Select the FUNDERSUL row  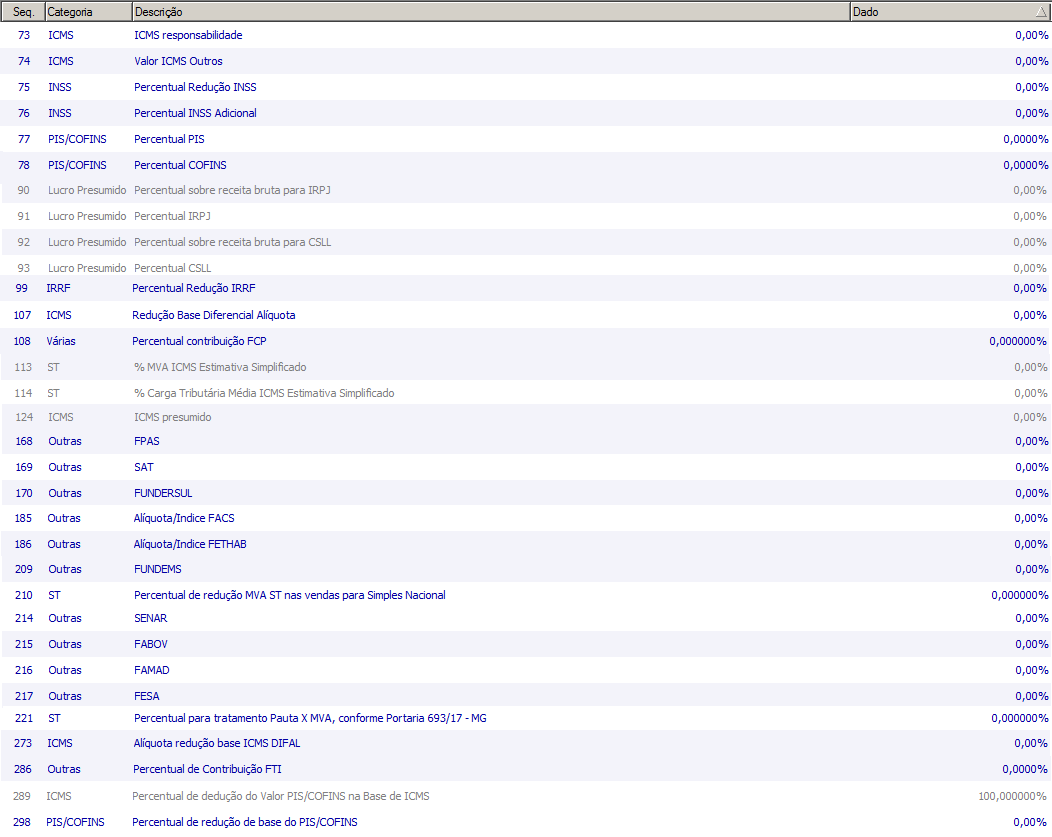(526, 493)
